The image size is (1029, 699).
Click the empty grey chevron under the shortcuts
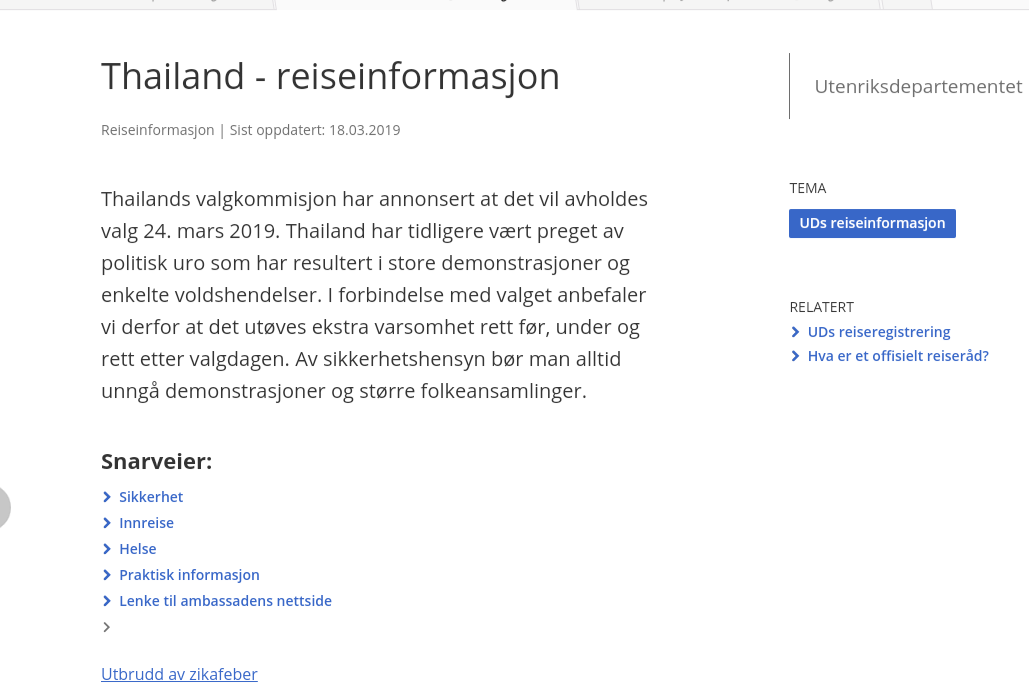[107, 627]
